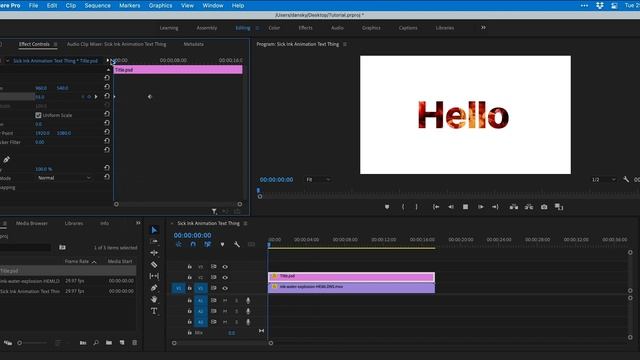This screenshot has height=360, width=640.
Task: Enable voice-over record on track A2
Action: click(248, 311)
